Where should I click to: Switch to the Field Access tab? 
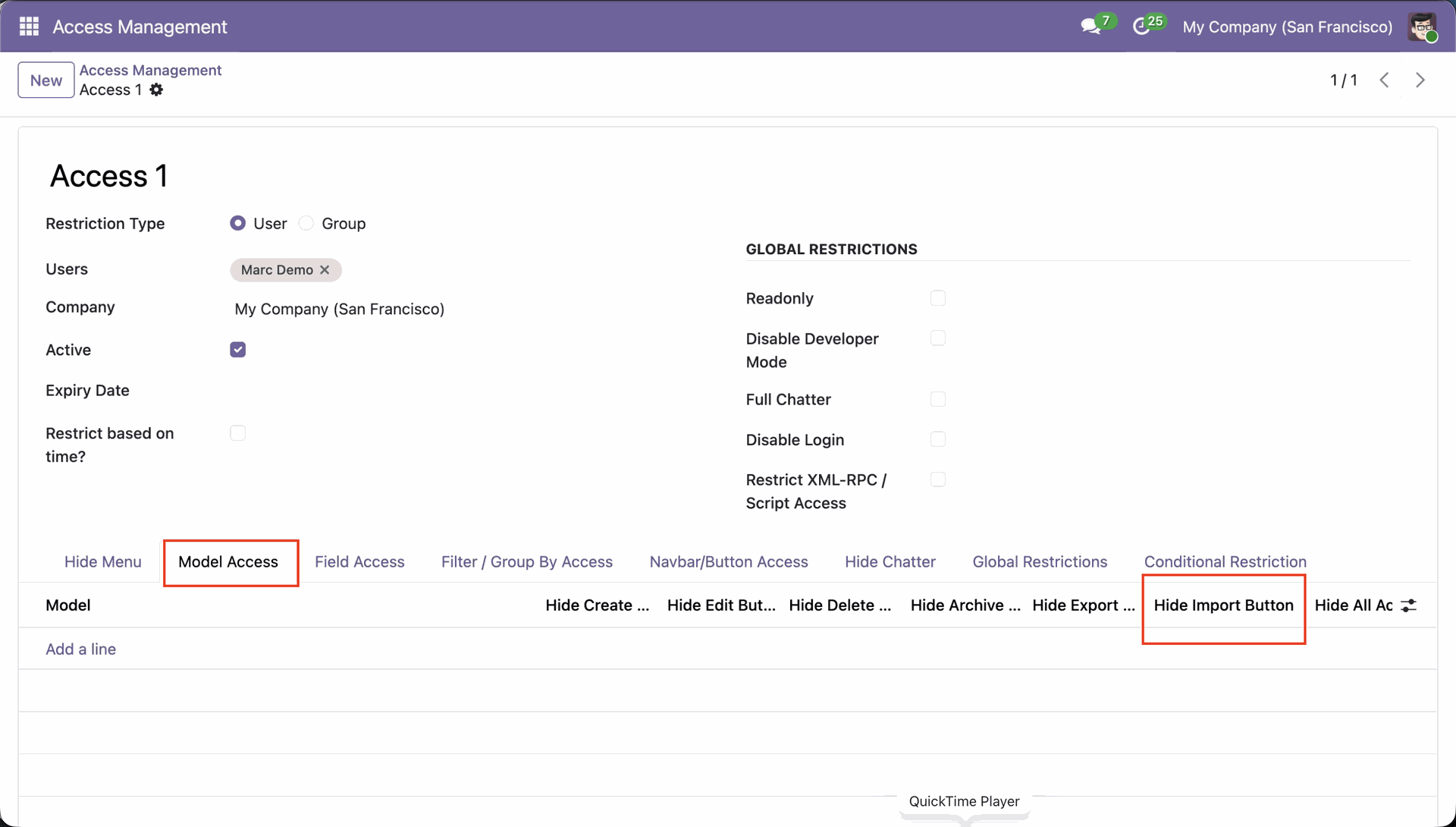coord(359,561)
